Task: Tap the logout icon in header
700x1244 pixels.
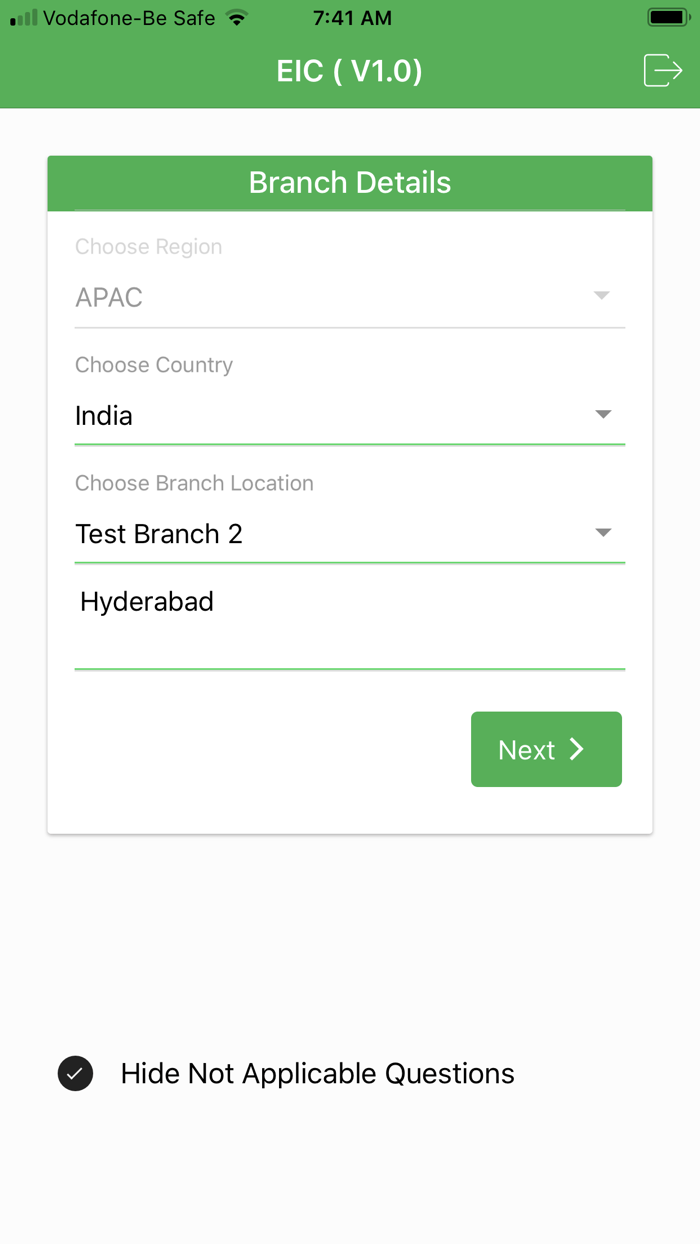Action: tap(662, 71)
